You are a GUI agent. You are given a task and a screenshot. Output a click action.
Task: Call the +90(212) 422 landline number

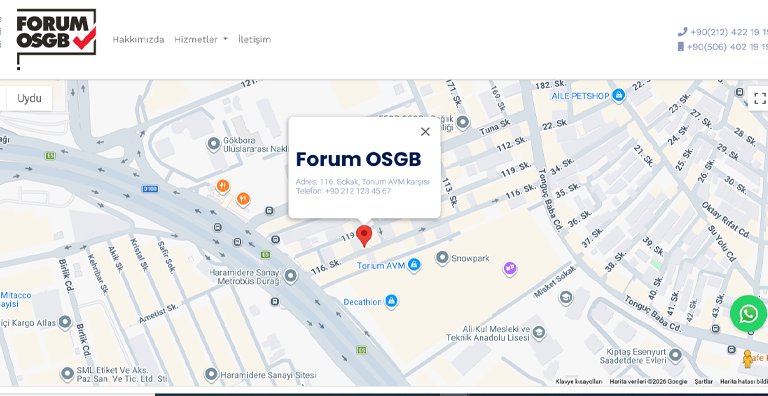[x=728, y=32]
